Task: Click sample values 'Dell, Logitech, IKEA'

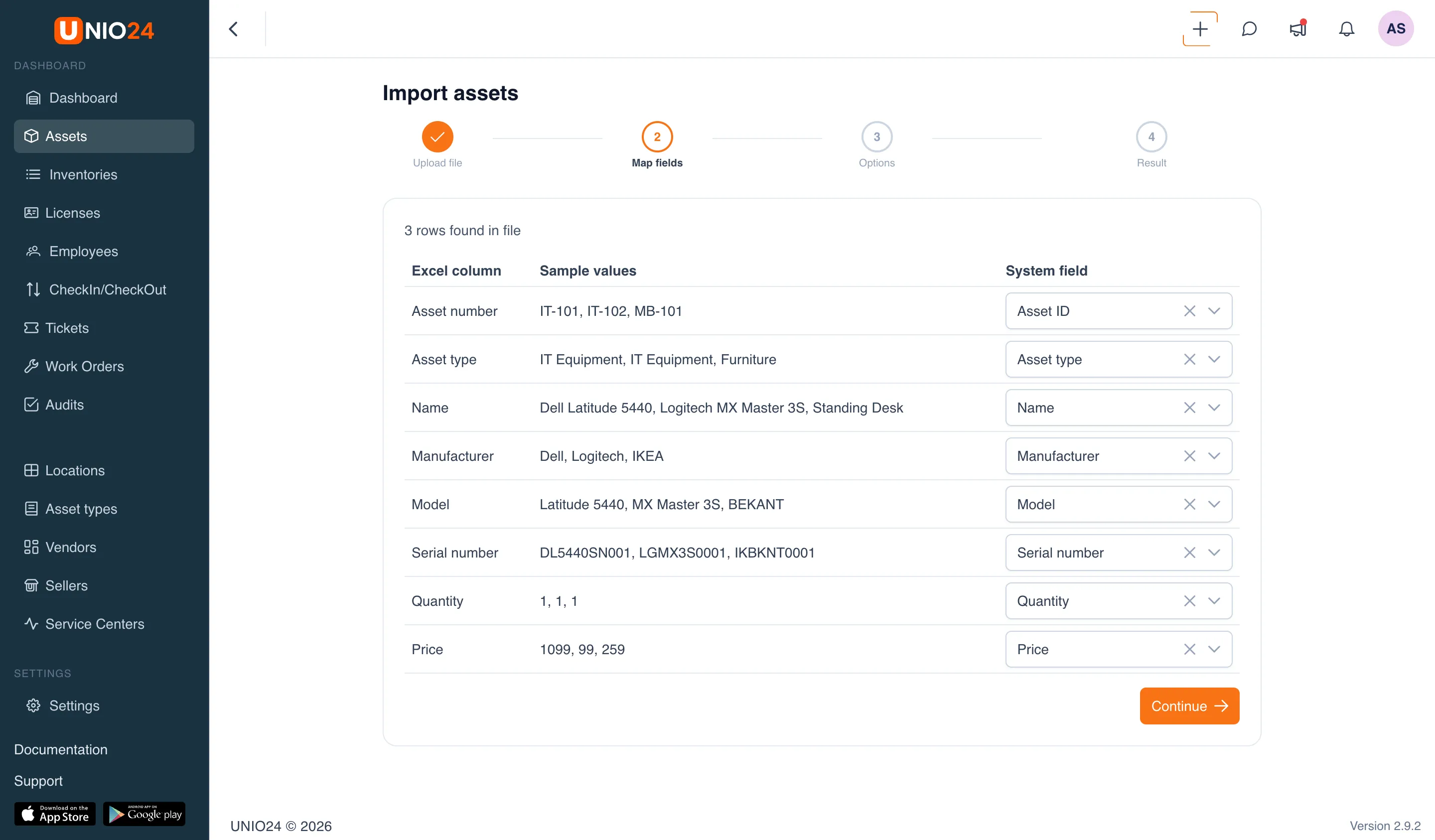Action: tap(601, 456)
